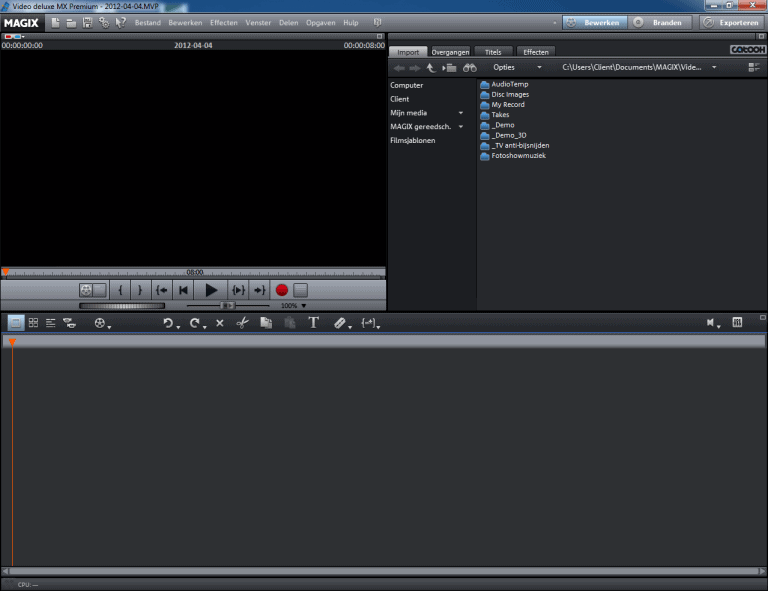The height and width of the screenshot is (591, 768).
Task: Click the preview monitor time ruler
Action: coord(193,273)
